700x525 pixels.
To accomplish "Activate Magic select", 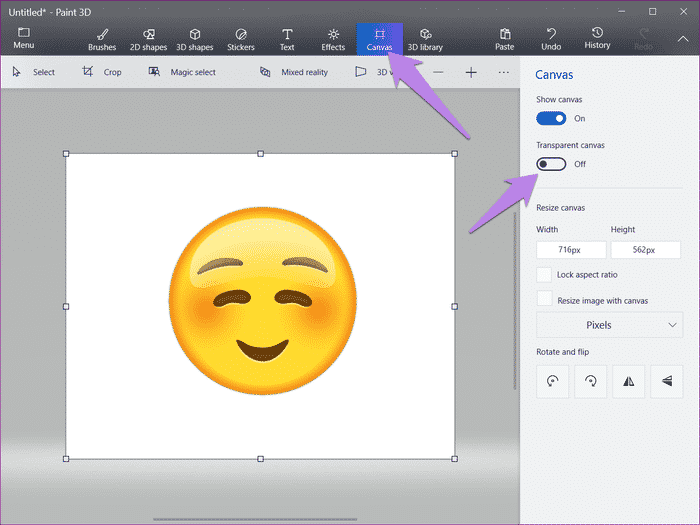I will 182,72.
